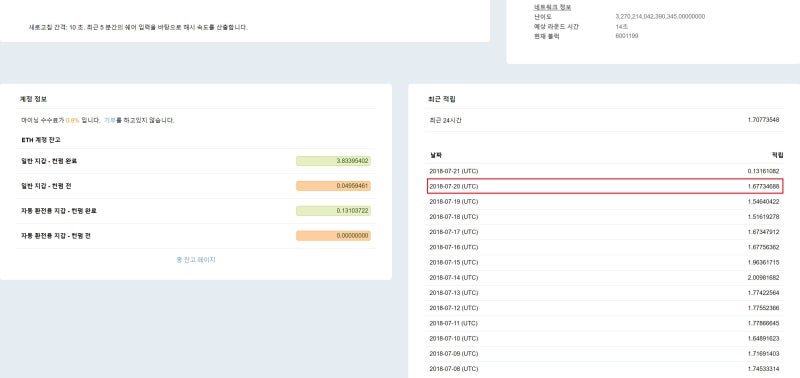Select the 2018-07-09 (UTC) row date

tap(454, 354)
